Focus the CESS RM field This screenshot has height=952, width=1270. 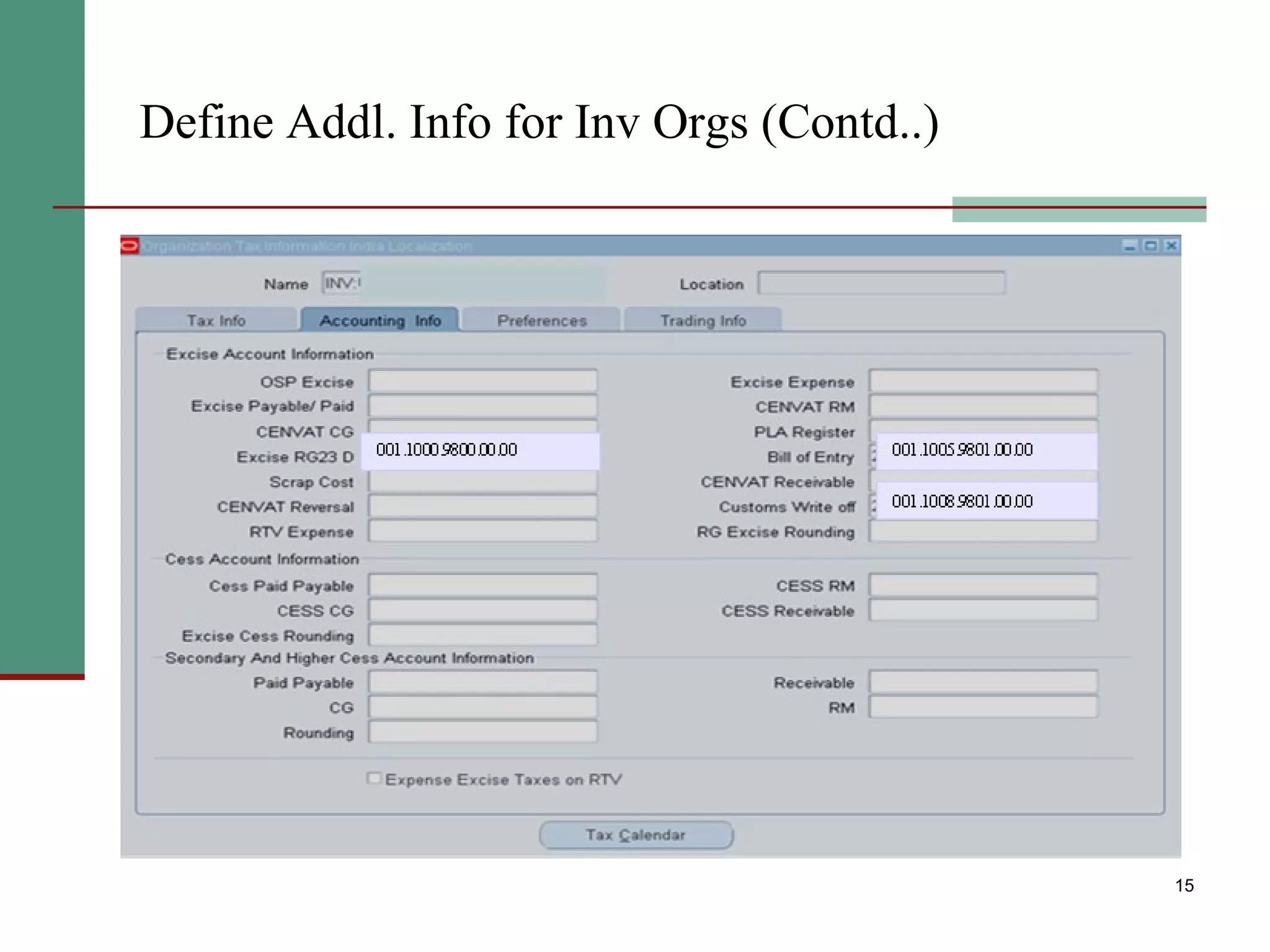tap(984, 585)
